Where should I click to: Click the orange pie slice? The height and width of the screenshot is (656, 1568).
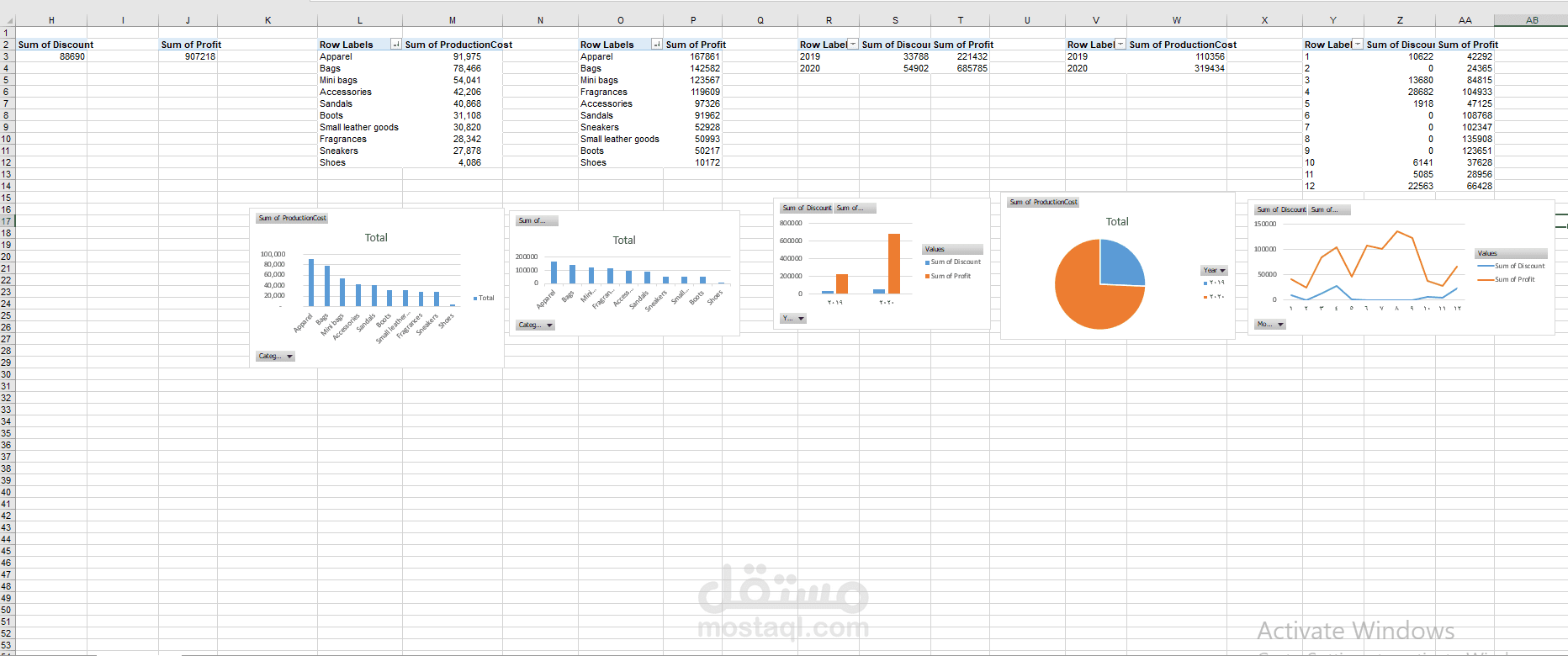click(1085, 294)
